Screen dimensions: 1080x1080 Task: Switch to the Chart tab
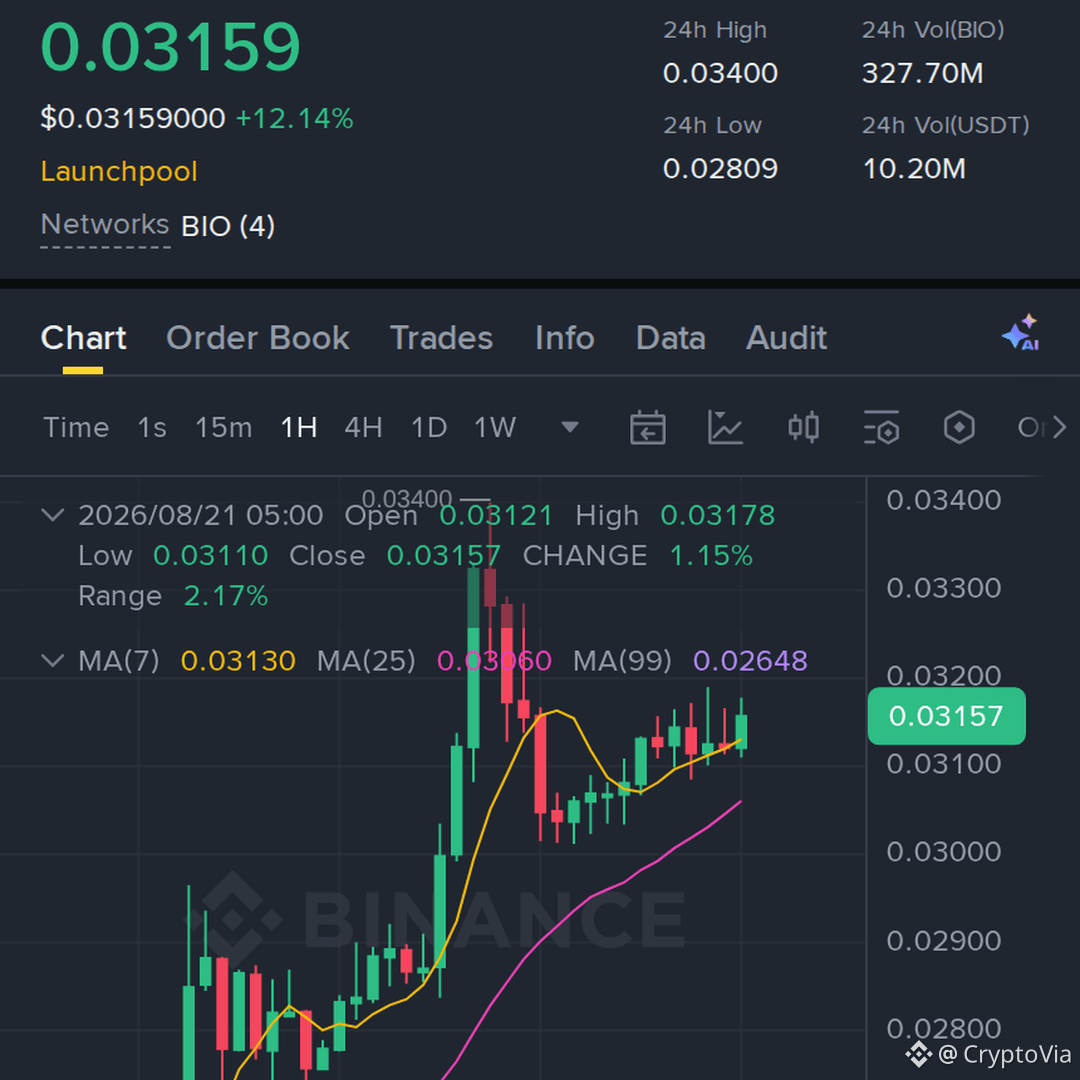coord(83,338)
